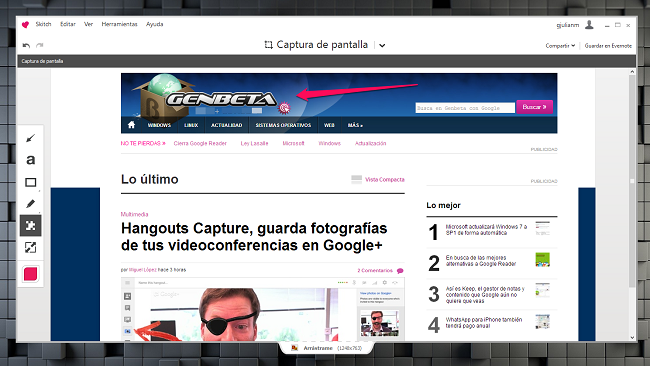Click the Multimedia category link
Viewport: 650px width, 366px height.
(x=134, y=214)
